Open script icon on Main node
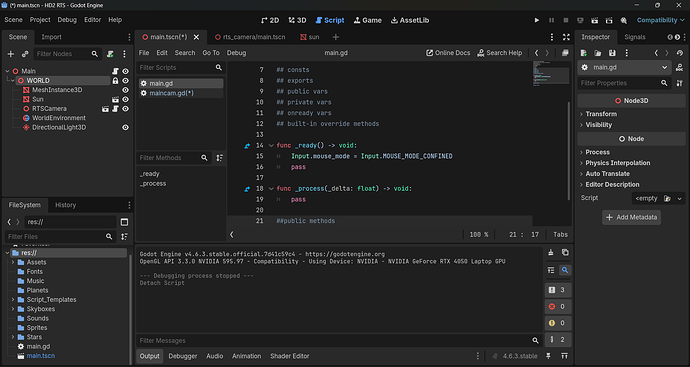The width and height of the screenshot is (690, 367). click(115, 71)
